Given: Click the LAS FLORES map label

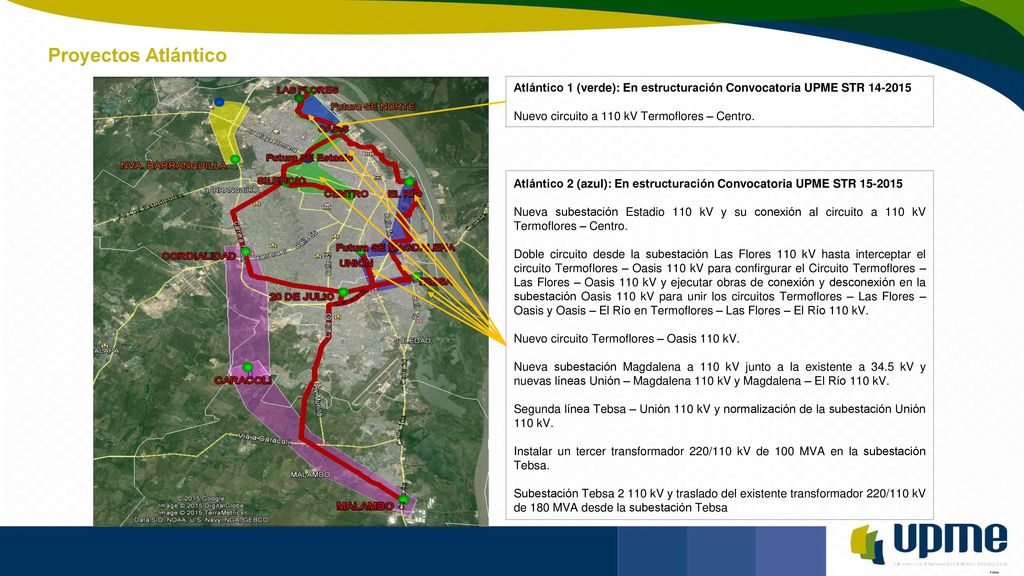Looking at the screenshot, I should [307, 89].
